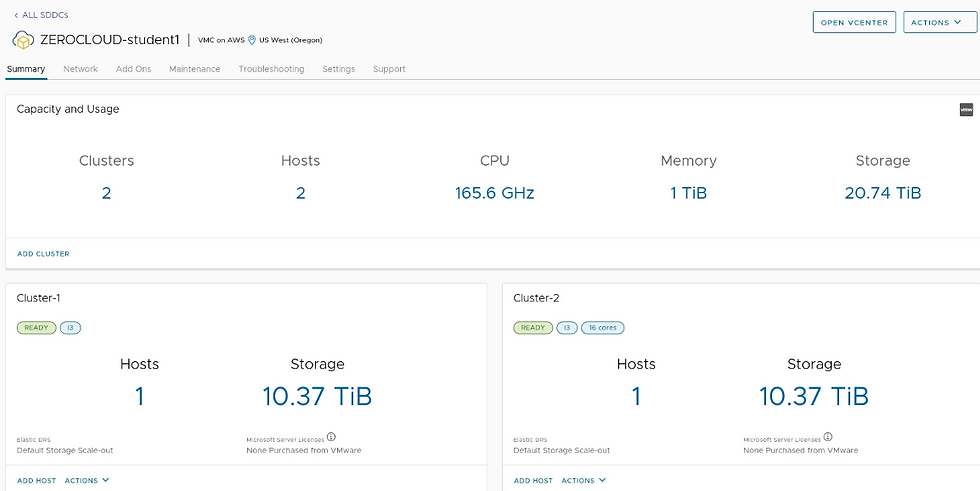This screenshot has width=980, height=491.
Task: Select the Summary tab
Action: coord(26,69)
